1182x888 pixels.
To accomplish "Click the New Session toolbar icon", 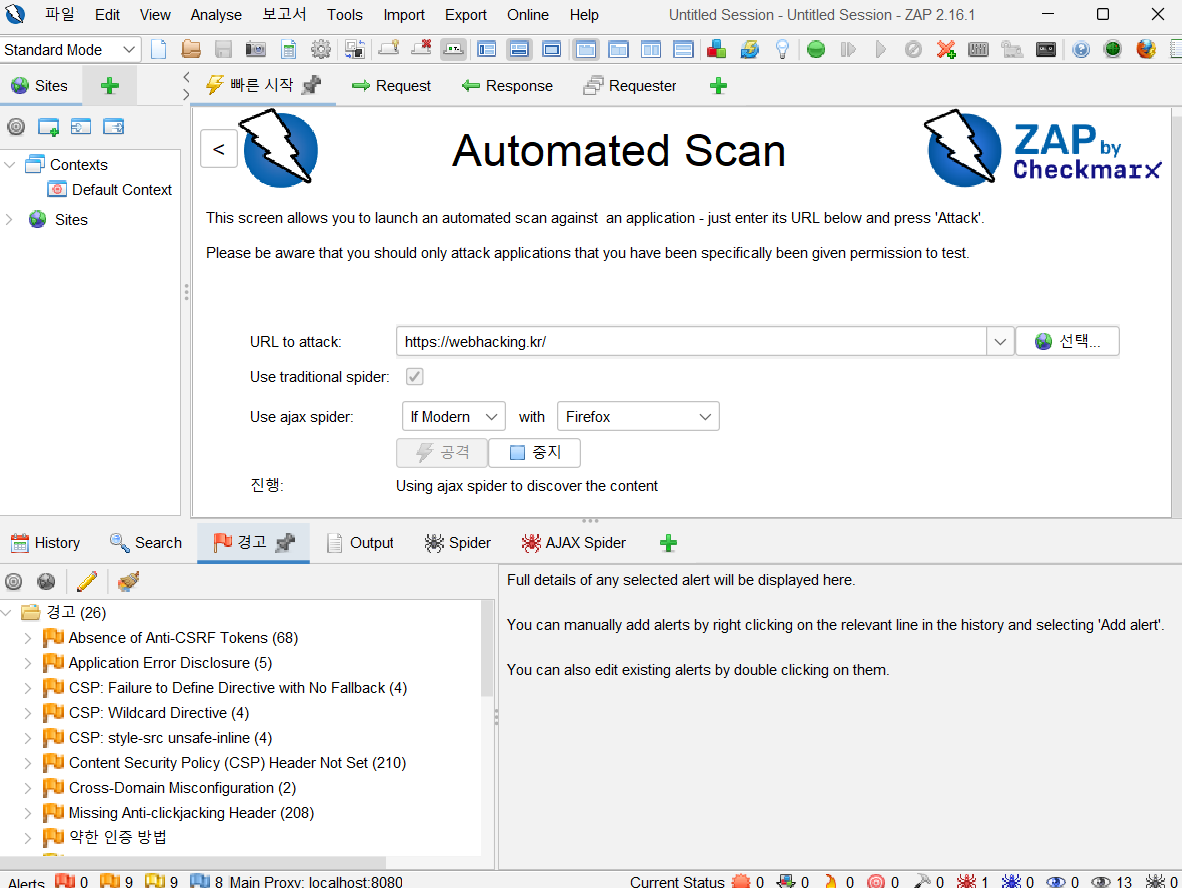I will [159, 49].
